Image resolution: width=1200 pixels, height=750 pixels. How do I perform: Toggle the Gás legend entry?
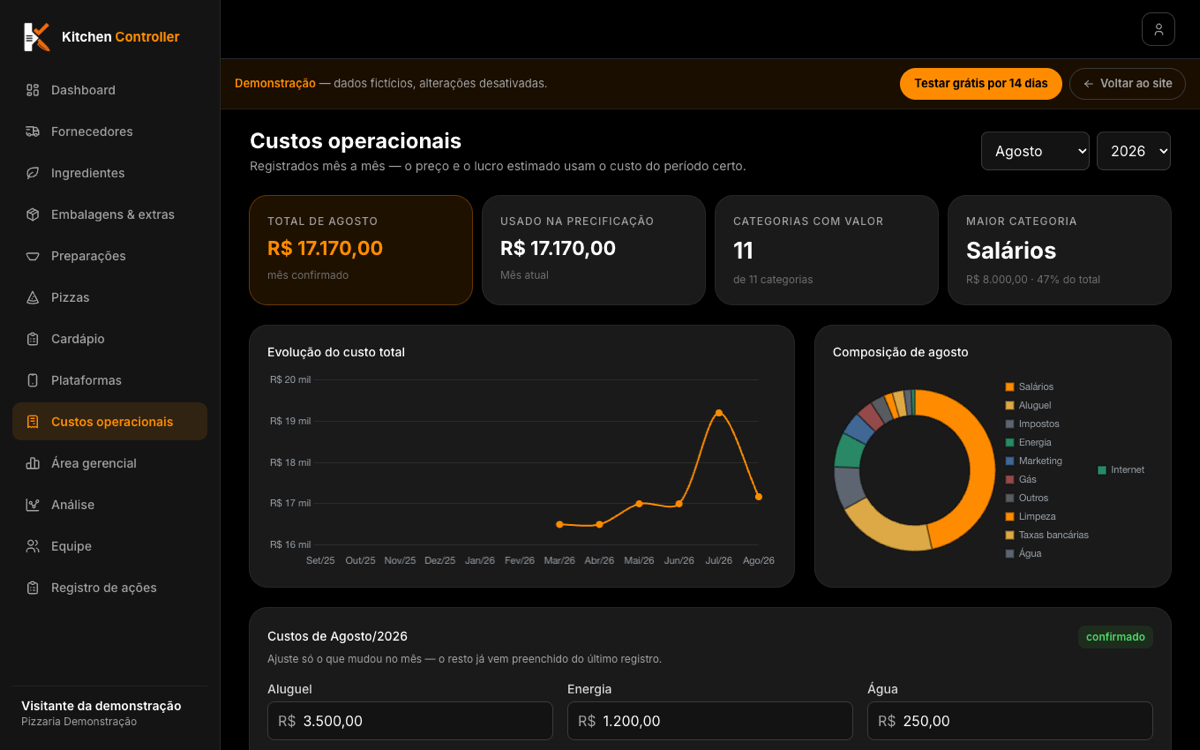pos(1021,479)
